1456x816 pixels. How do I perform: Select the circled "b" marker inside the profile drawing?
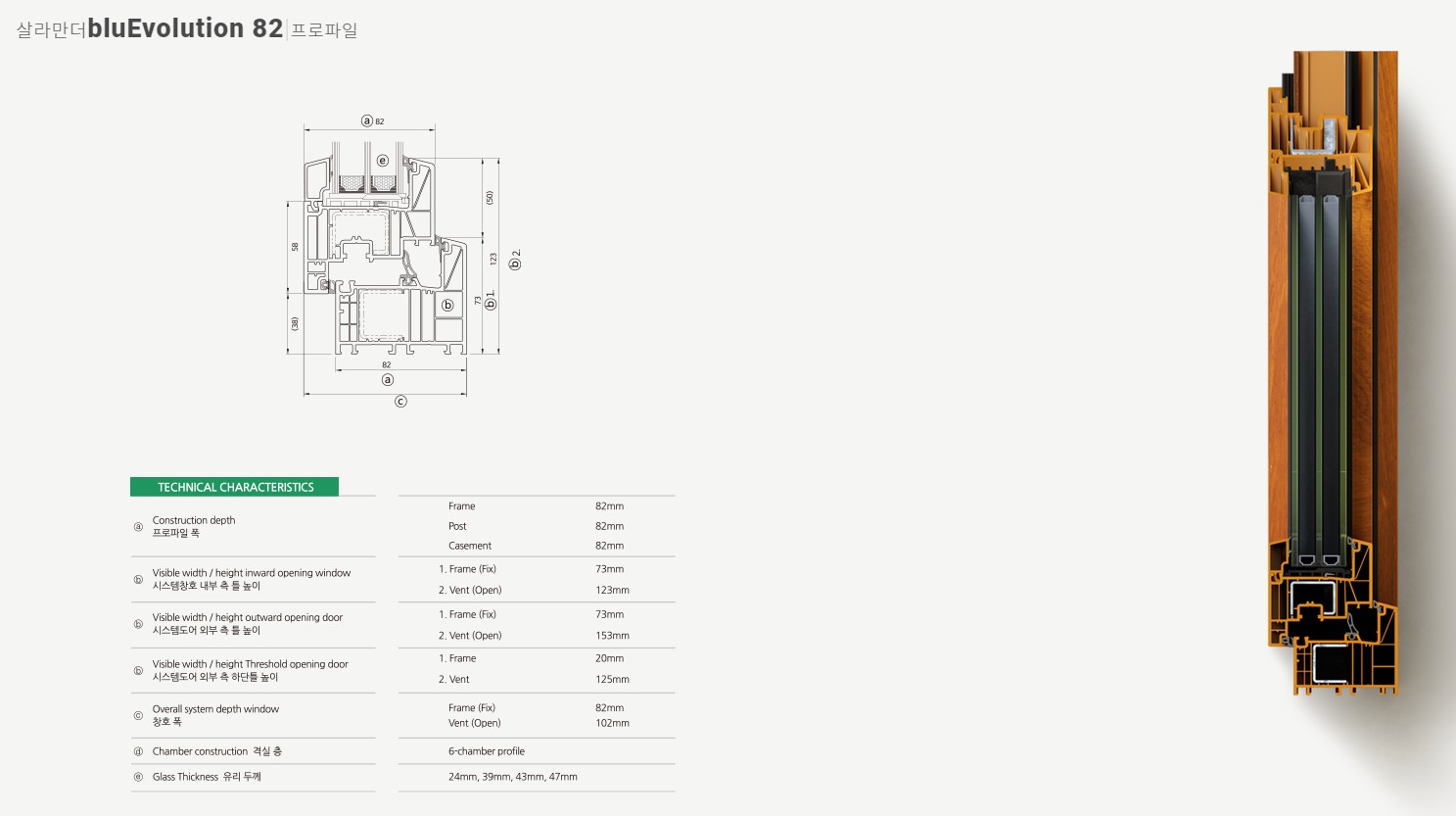coord(447,306)
